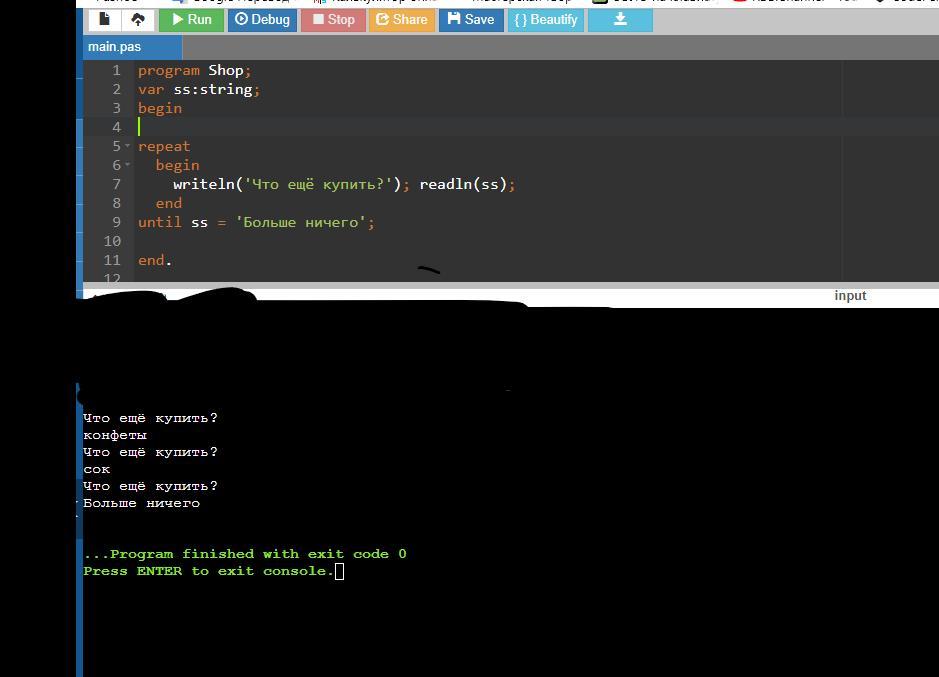Click the 'program Shop;' code line

pos(195,70)
